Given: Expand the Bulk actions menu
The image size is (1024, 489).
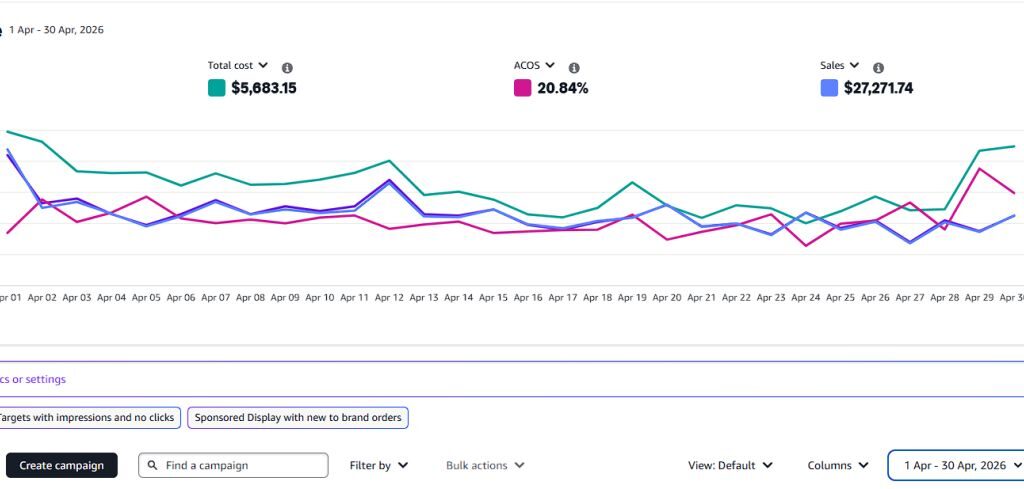Looking at the screenshot, I should click(x=485, y=465).
